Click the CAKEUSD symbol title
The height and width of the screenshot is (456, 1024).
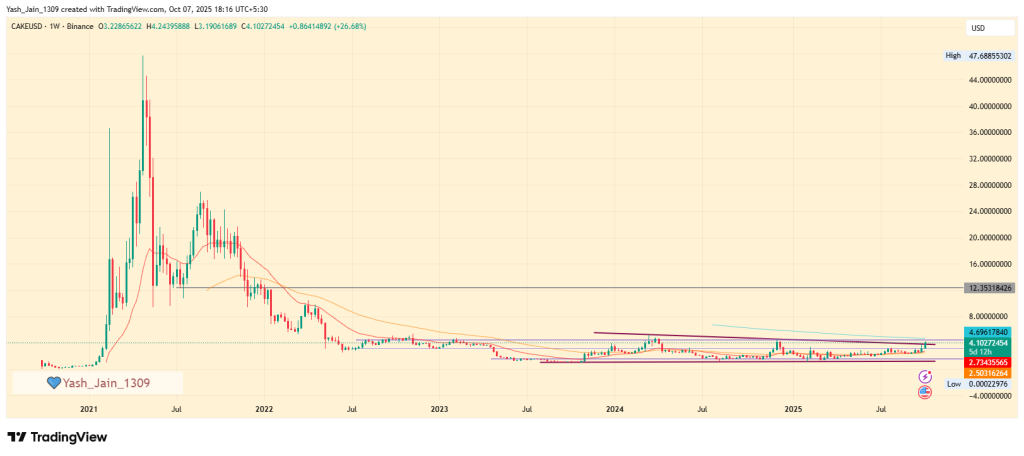tap(32, 28)
